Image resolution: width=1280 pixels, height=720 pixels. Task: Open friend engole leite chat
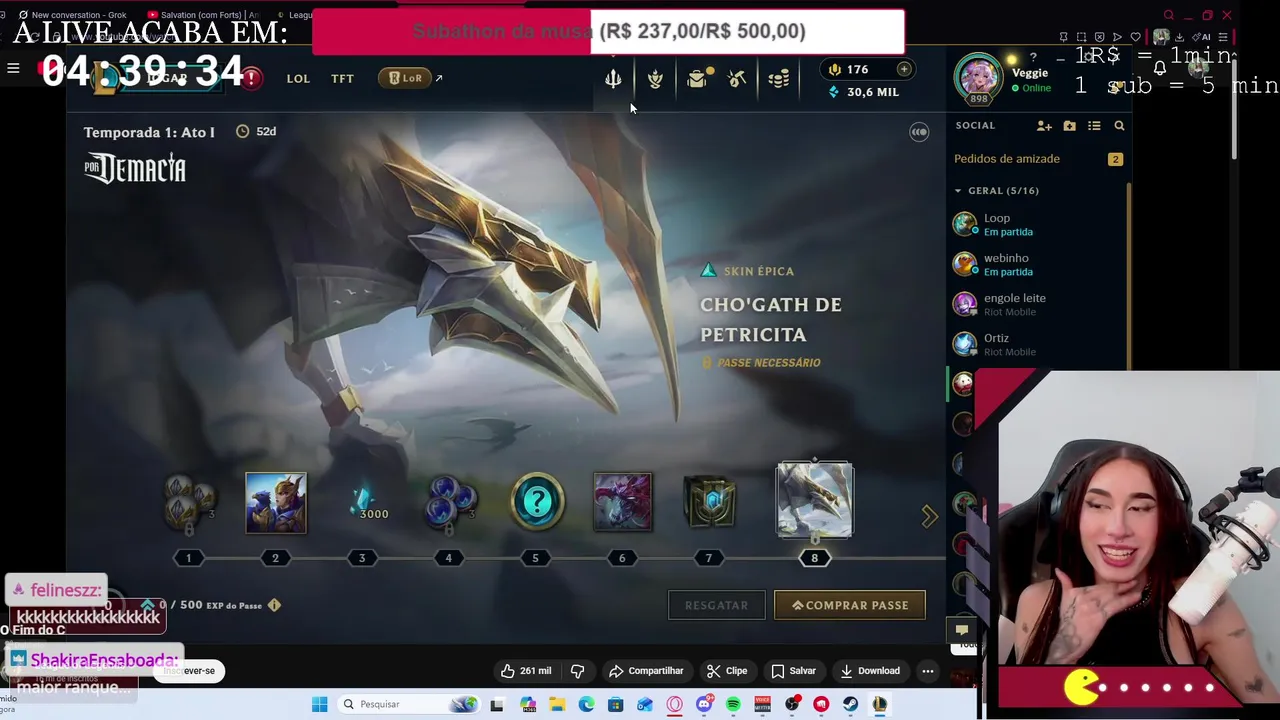[1035, 304]
